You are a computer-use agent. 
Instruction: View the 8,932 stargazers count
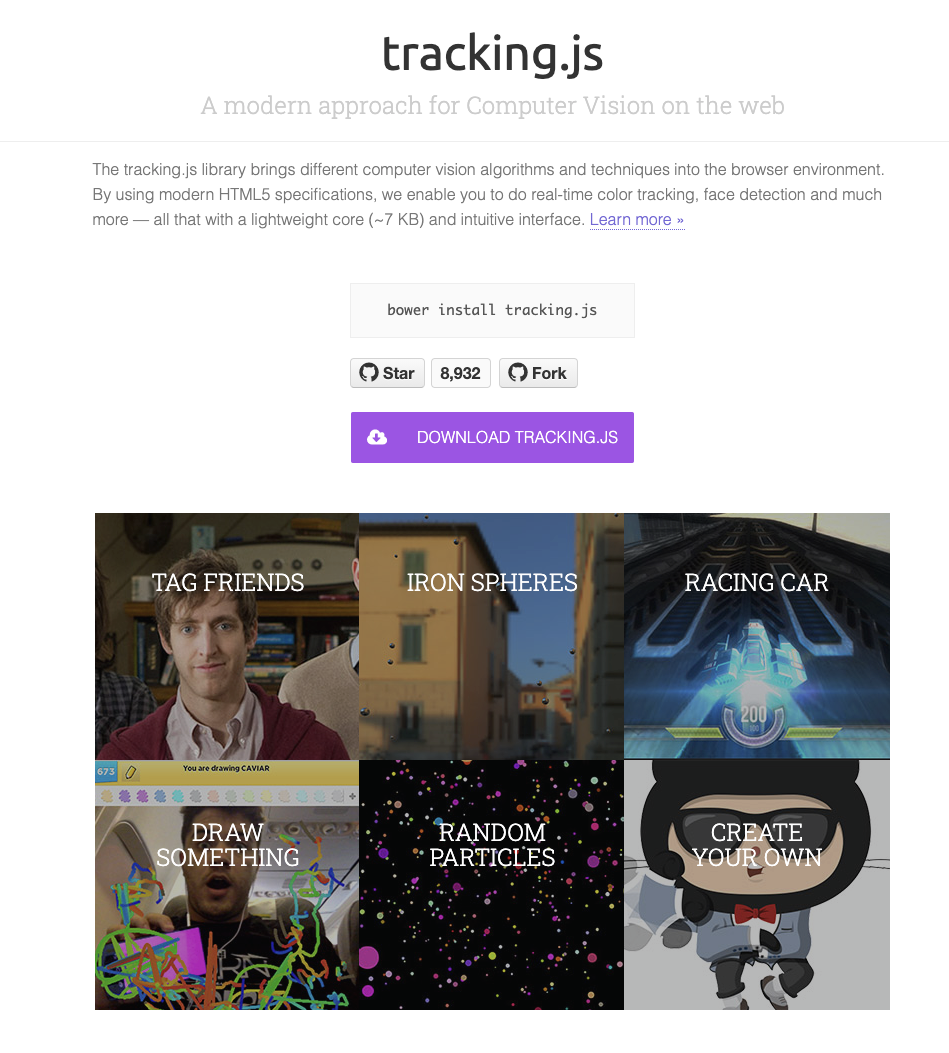(461, 373)
